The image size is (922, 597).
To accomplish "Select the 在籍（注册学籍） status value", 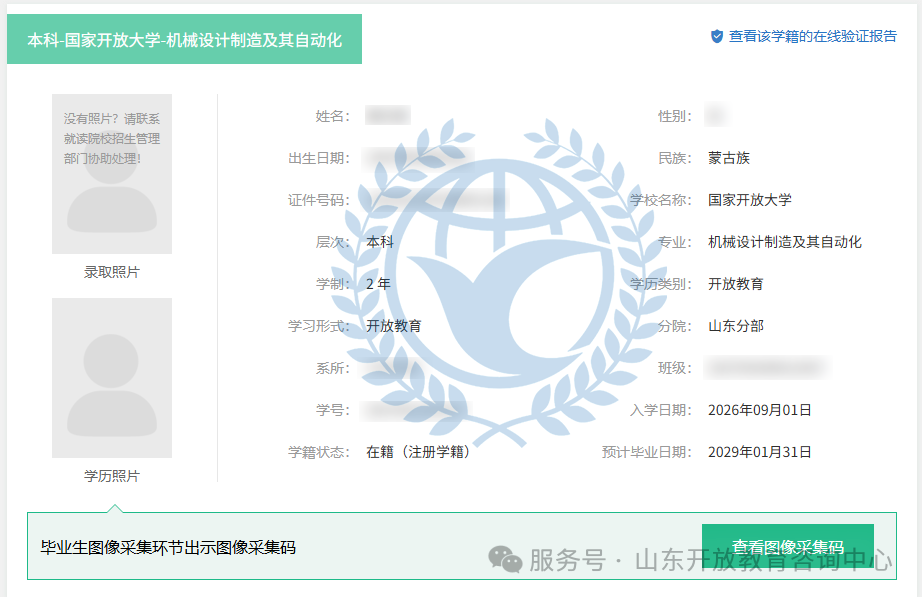I will click(418, 452).
